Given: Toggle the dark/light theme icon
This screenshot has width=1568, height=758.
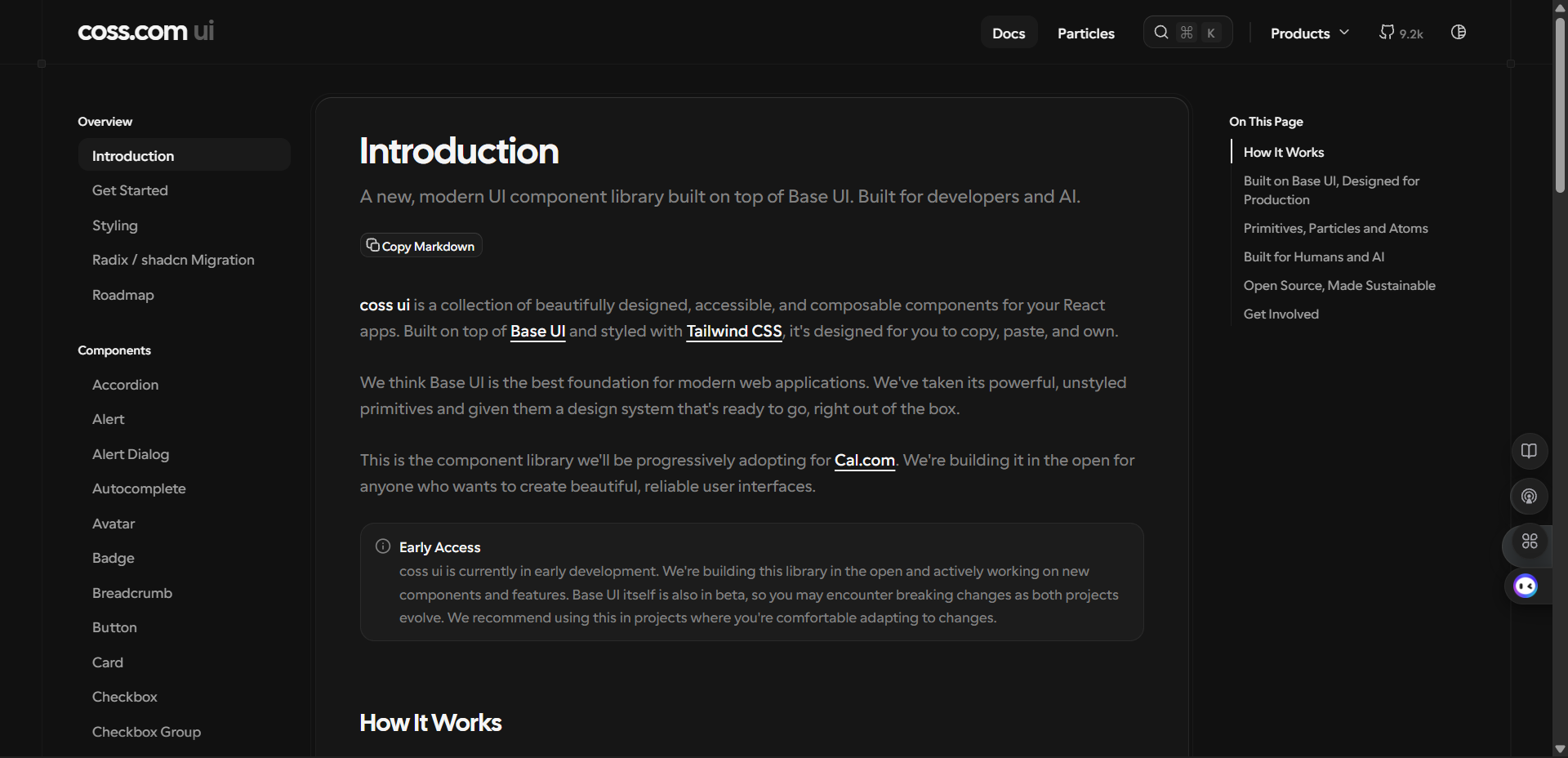Looking at the screenshot, I should click(x=1458, y=33).
